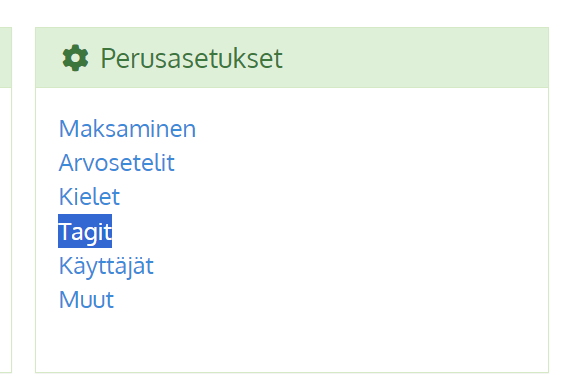Open user management via Käyttäjät
This screenshot has width=569, height=374.
click(x=106, y=266)
